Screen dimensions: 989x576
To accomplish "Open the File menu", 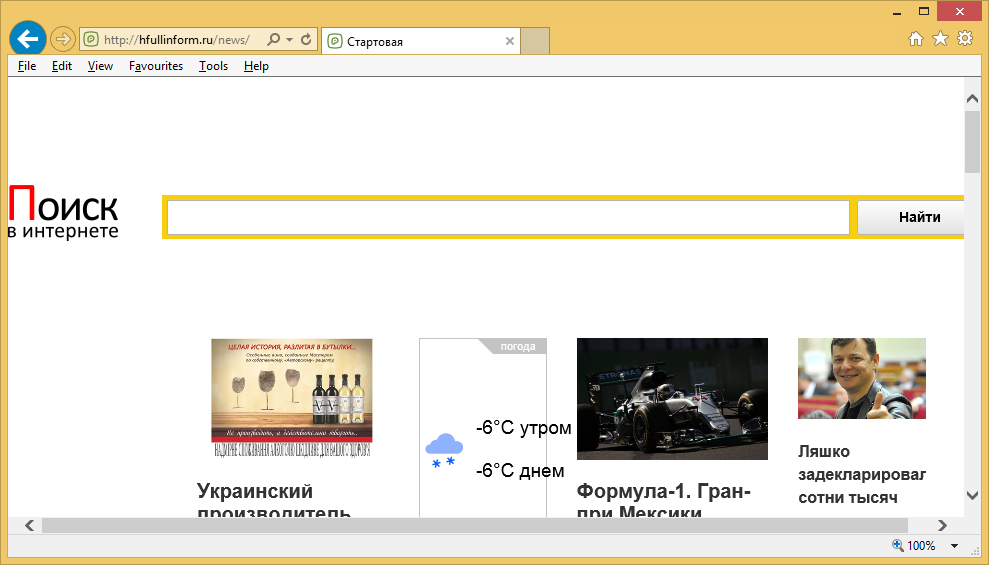I will click(x=27, y=66).
